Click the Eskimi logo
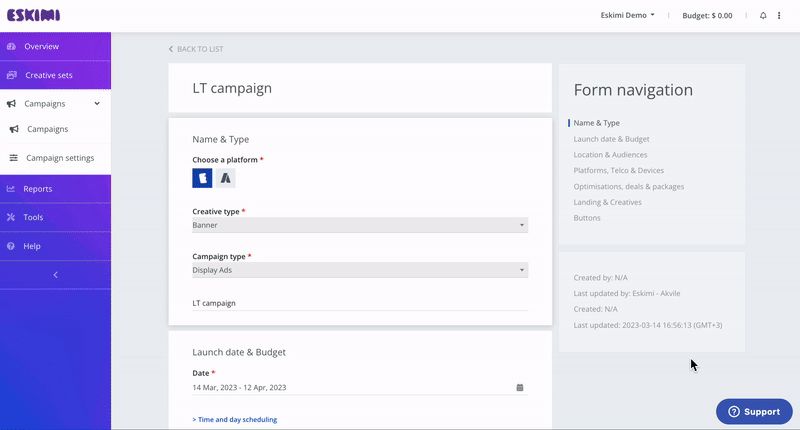Viewport: 800px width, 430px height. [33, 15]
